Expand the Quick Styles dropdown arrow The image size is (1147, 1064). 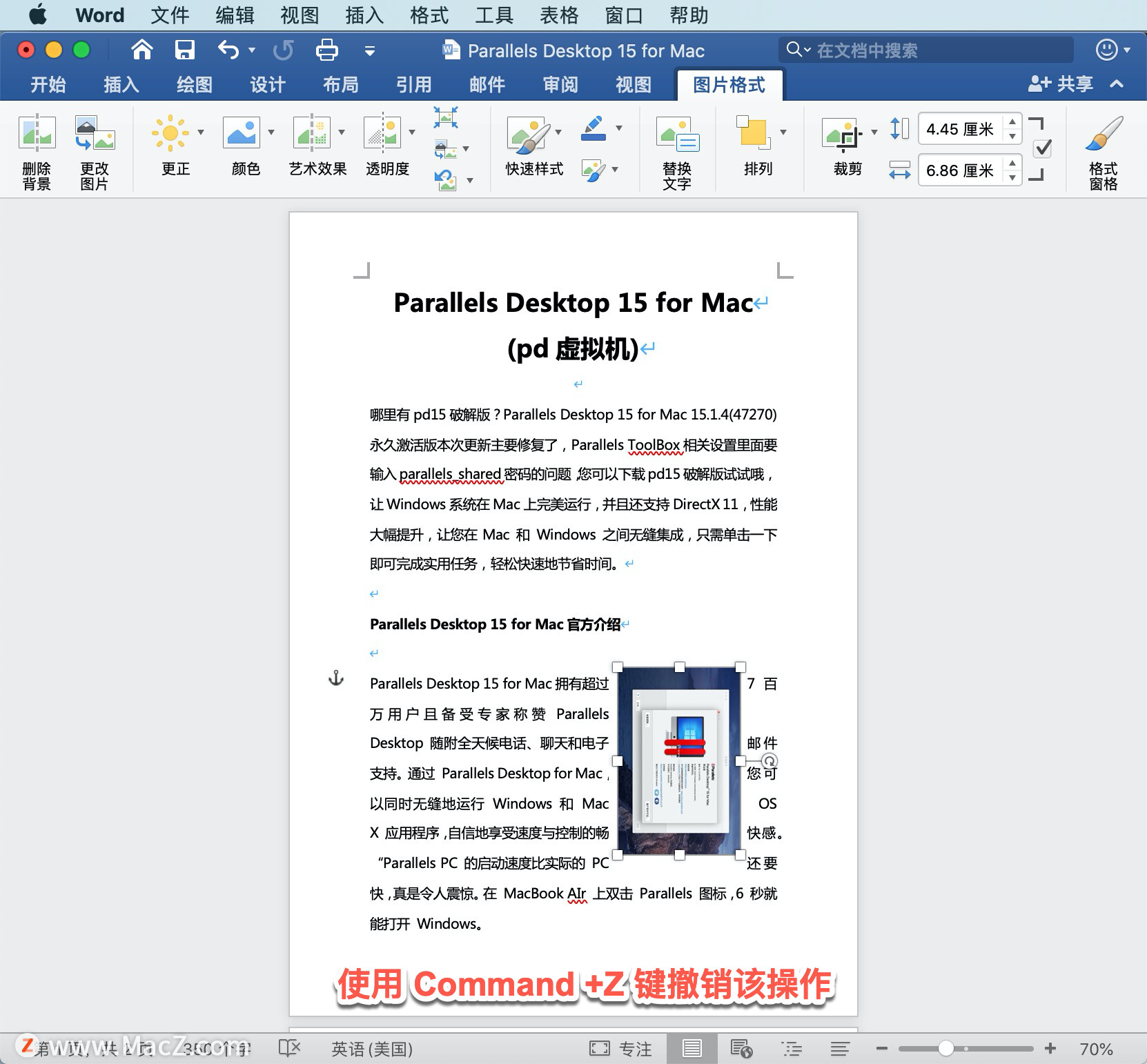(558, 132)
